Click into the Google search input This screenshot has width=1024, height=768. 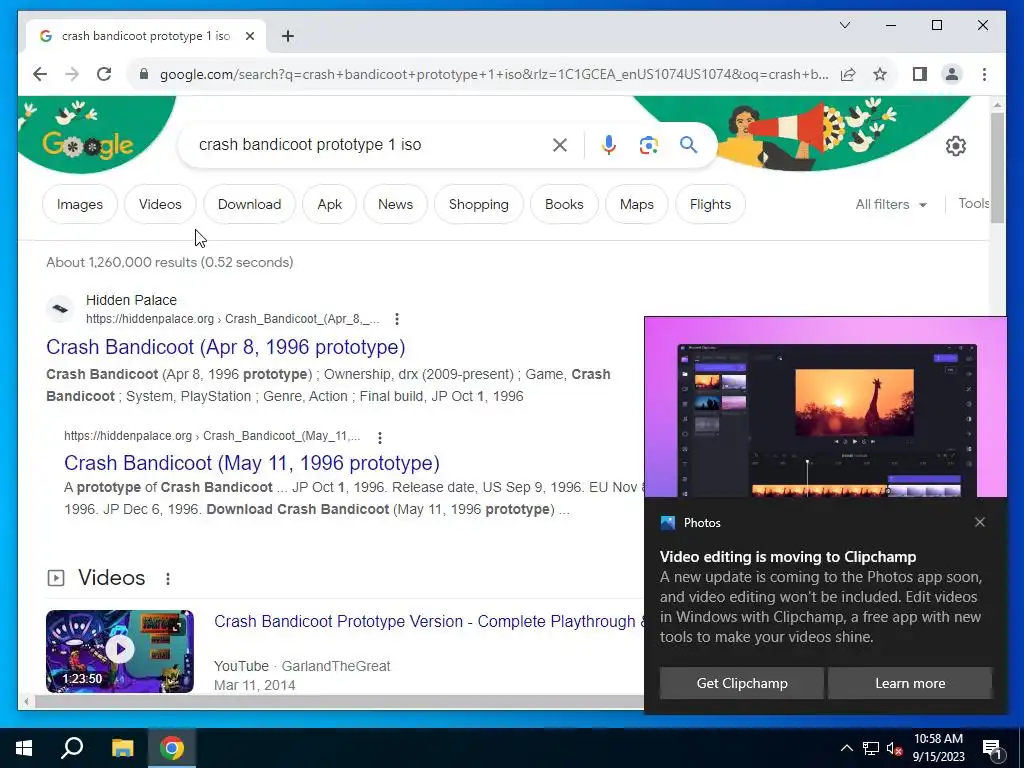point(372,145)
